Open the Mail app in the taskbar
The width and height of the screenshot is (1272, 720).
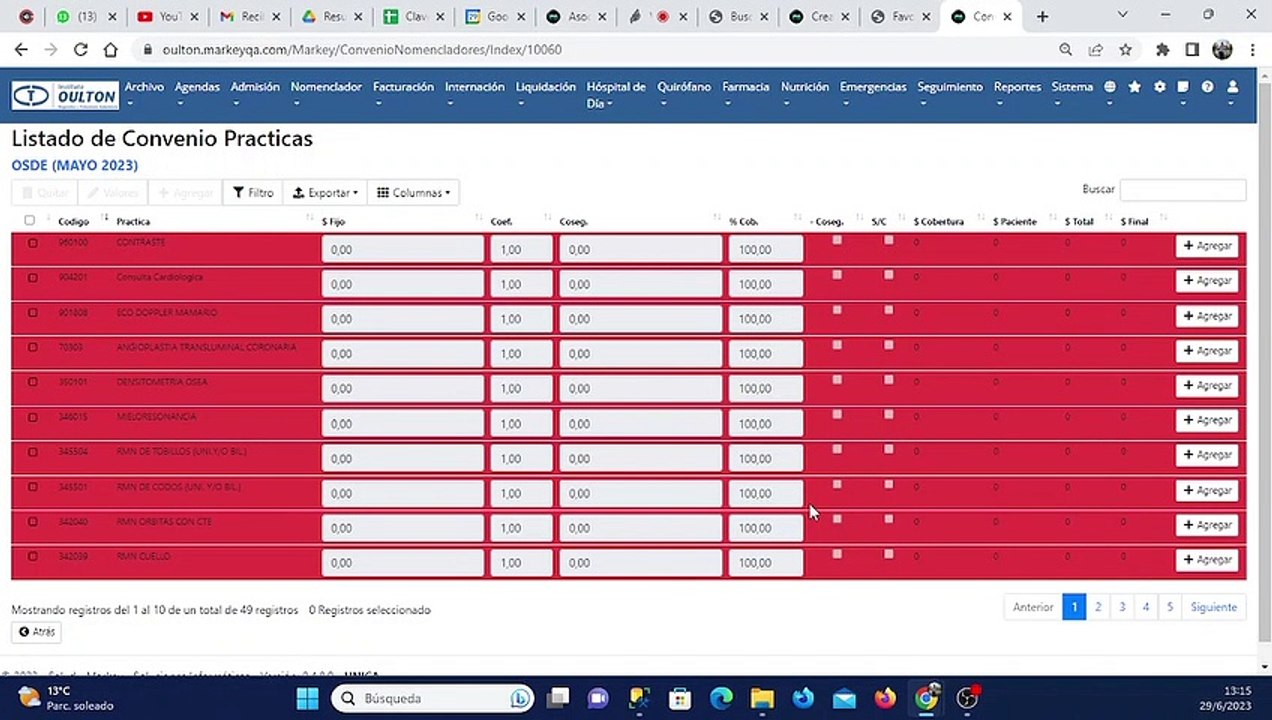pyautogui.click(x=844, y=697)
